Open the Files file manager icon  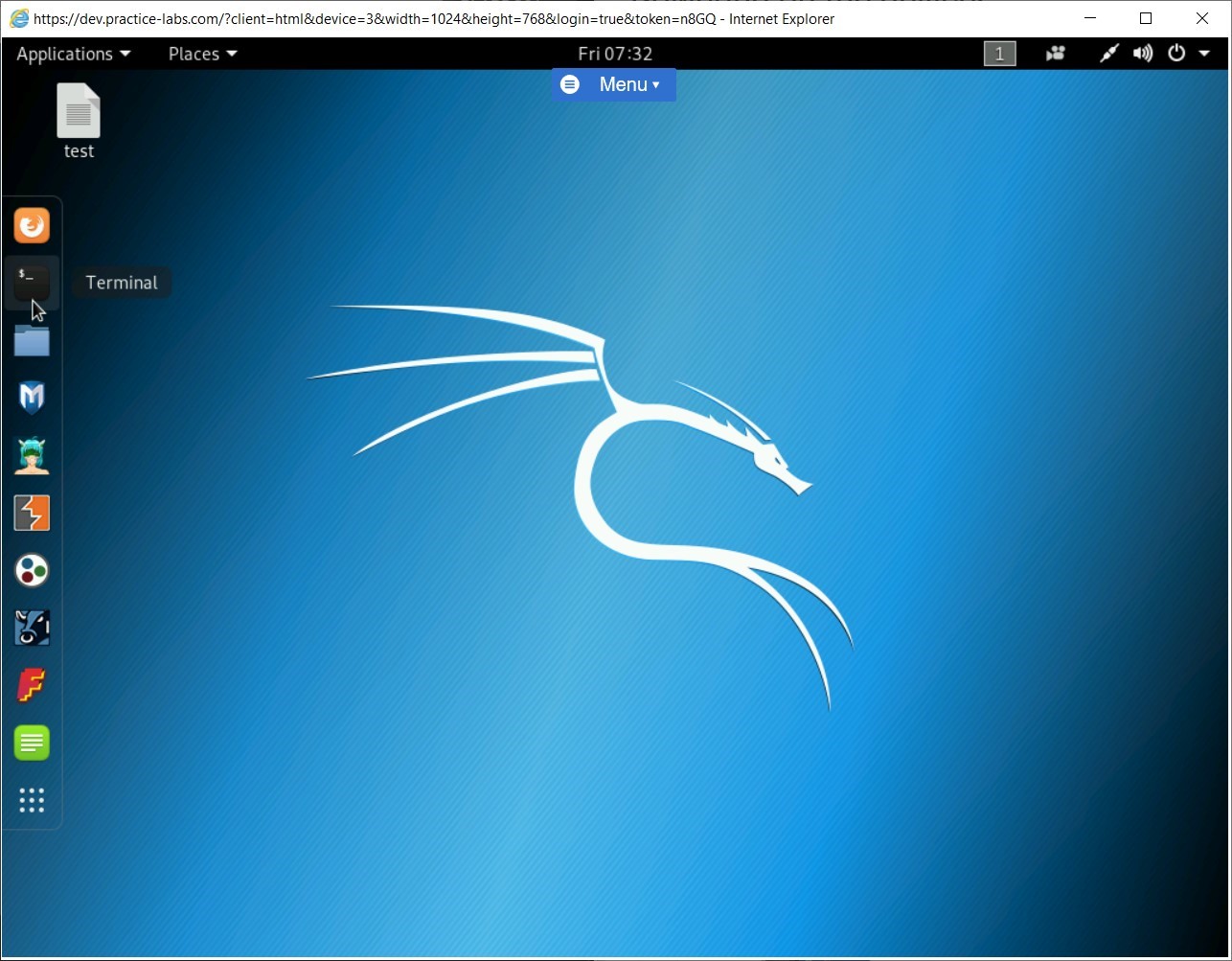[x=32, y=341]
